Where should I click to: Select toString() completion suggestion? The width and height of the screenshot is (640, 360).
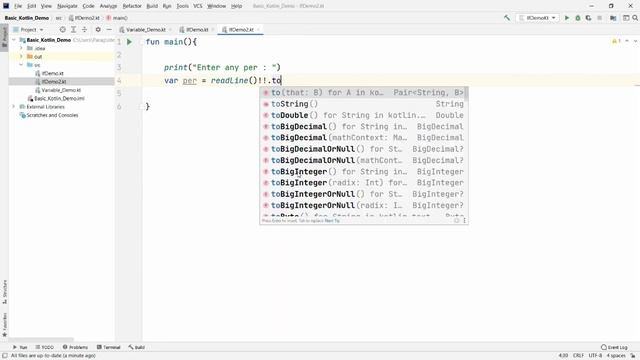pos(364,104)
